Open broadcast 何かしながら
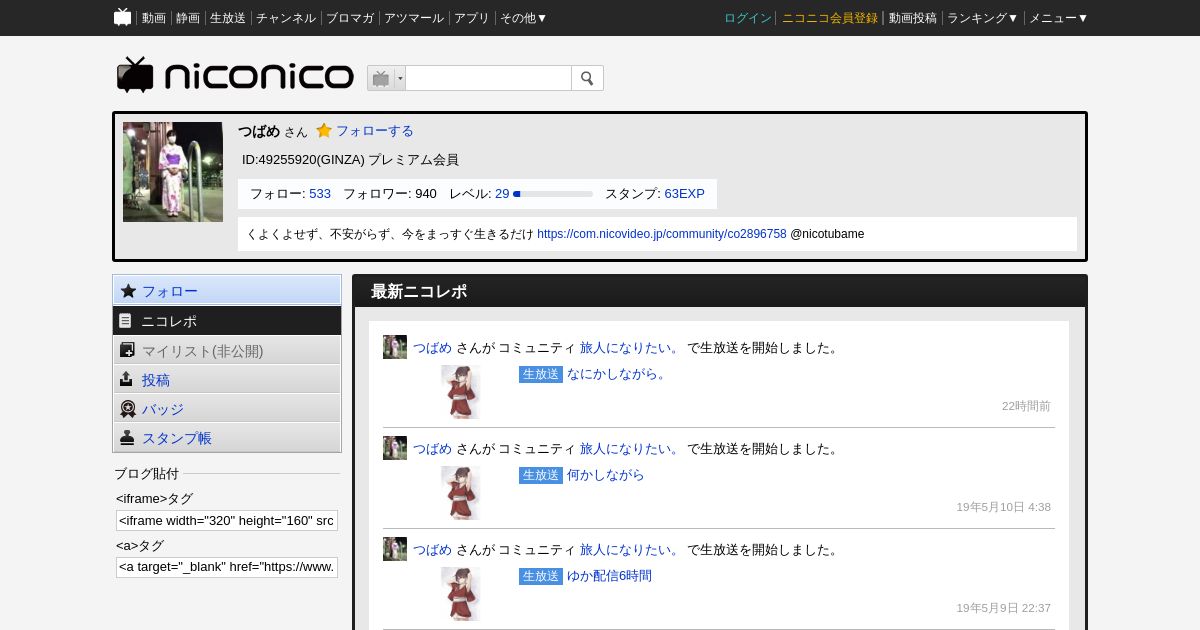This screenshot has height=630, width=1200. [x=606, y=475]
